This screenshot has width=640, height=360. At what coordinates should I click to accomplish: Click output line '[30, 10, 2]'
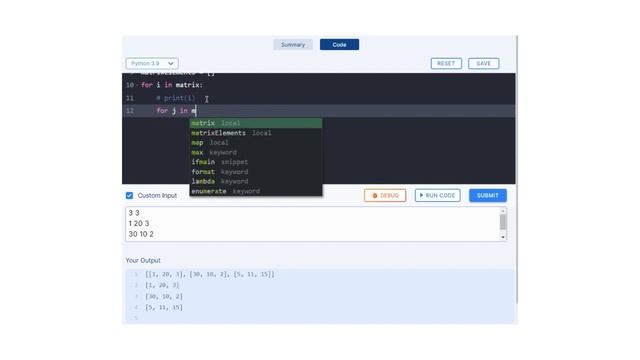(x=164, y=296)
